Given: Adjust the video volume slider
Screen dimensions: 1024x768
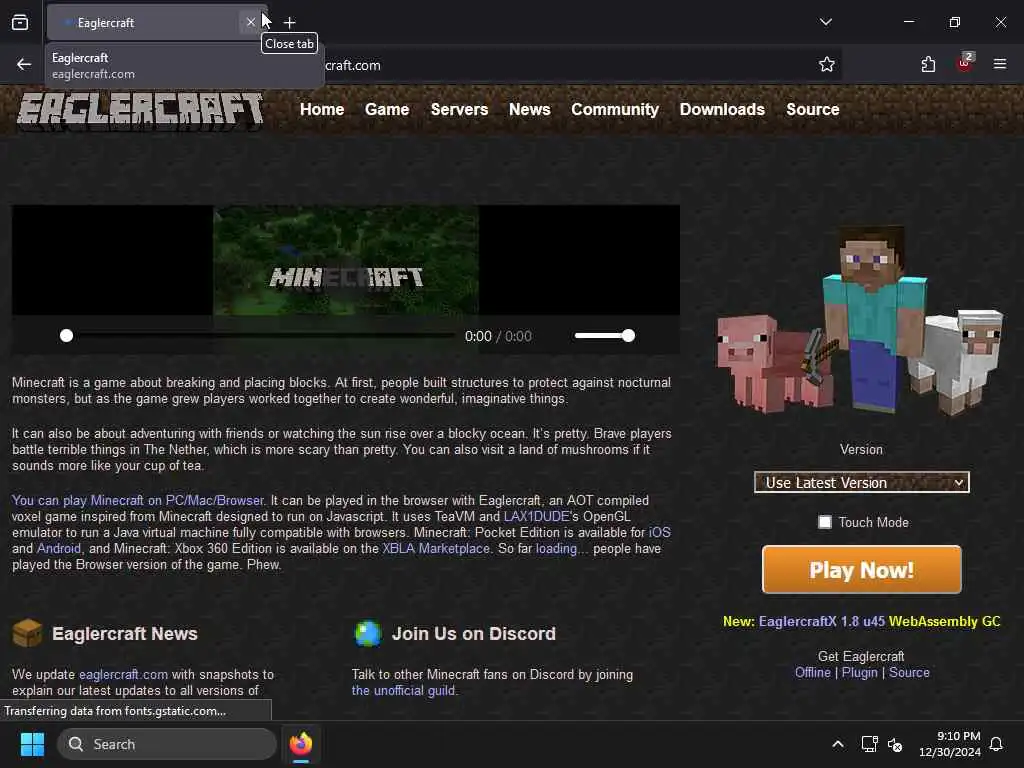Looking at the screenshot, I should (x=604, y=336).
